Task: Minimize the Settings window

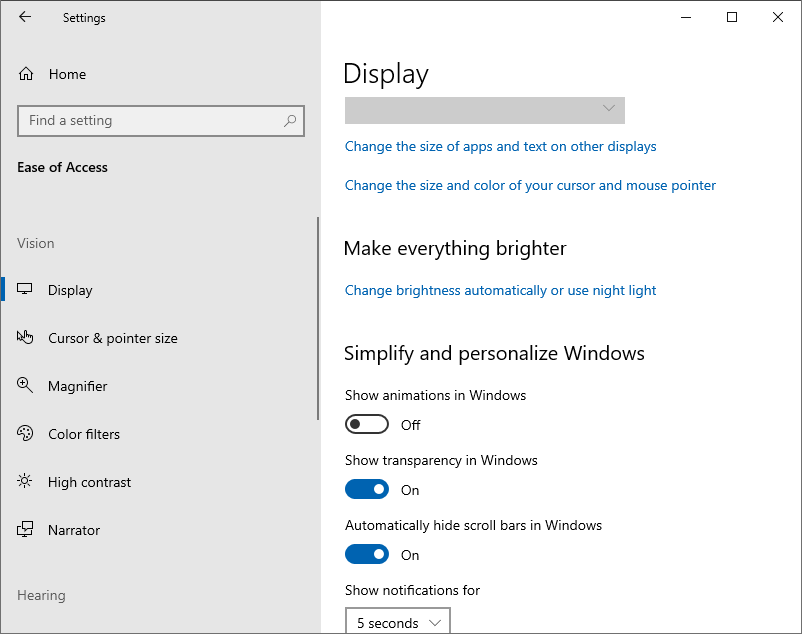Action: coord(686,17)
